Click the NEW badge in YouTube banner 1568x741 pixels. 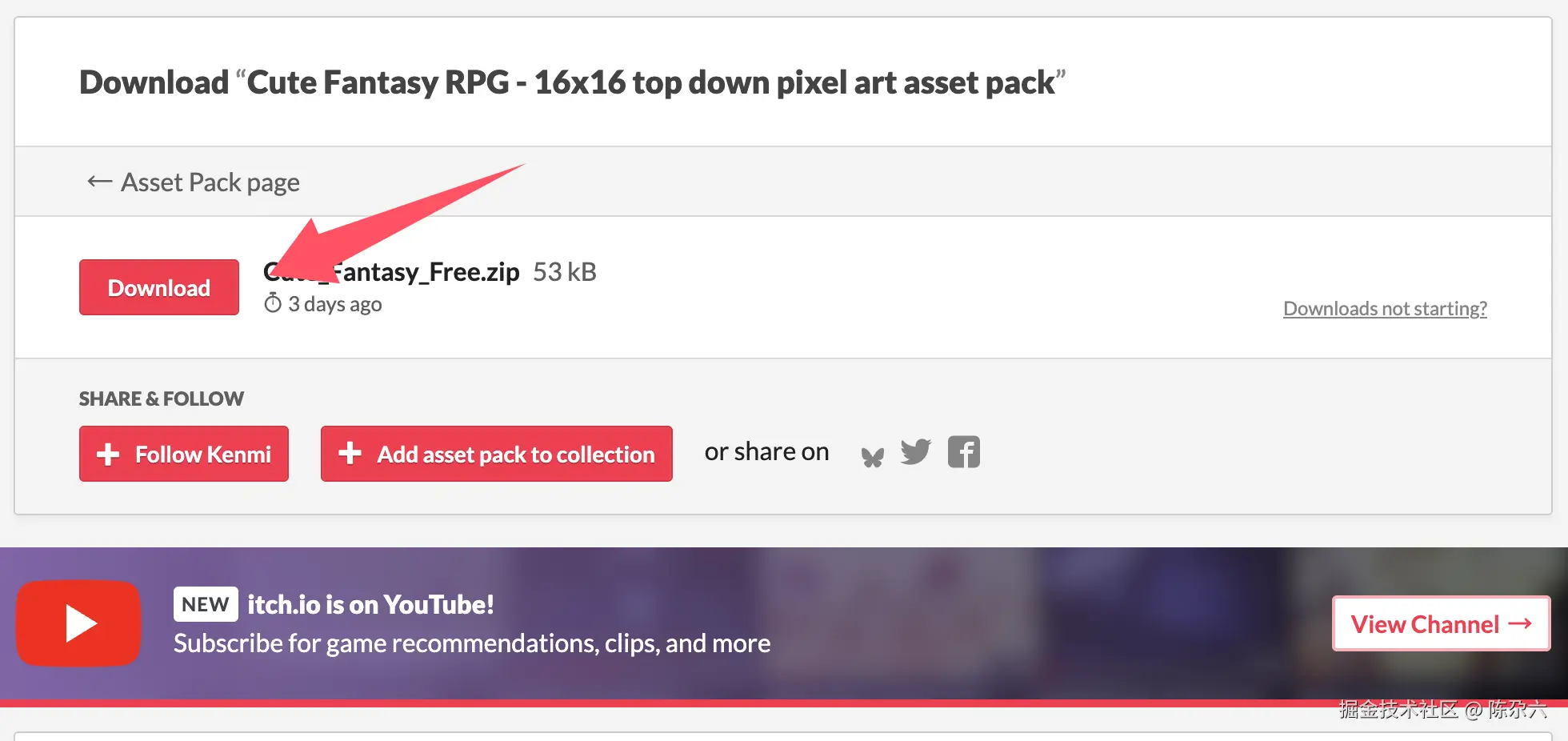pos(206,604)
